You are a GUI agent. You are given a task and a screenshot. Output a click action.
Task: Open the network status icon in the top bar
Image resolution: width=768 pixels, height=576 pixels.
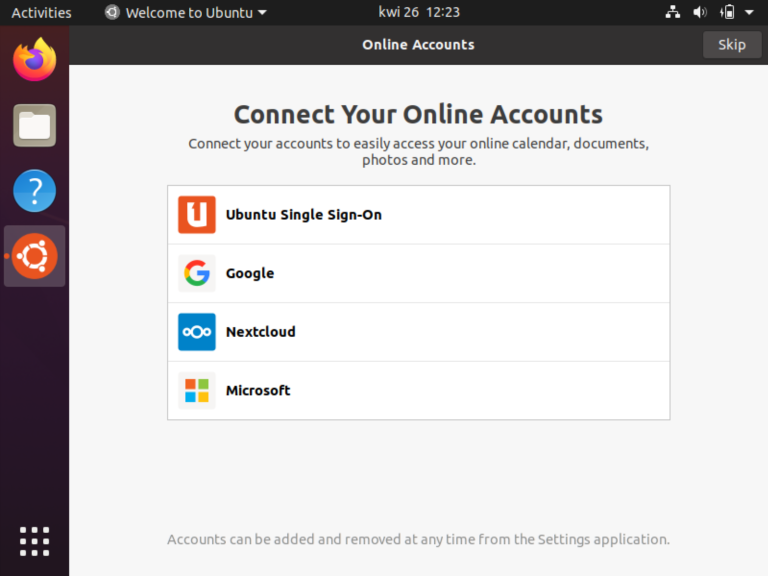pos(672,12)
